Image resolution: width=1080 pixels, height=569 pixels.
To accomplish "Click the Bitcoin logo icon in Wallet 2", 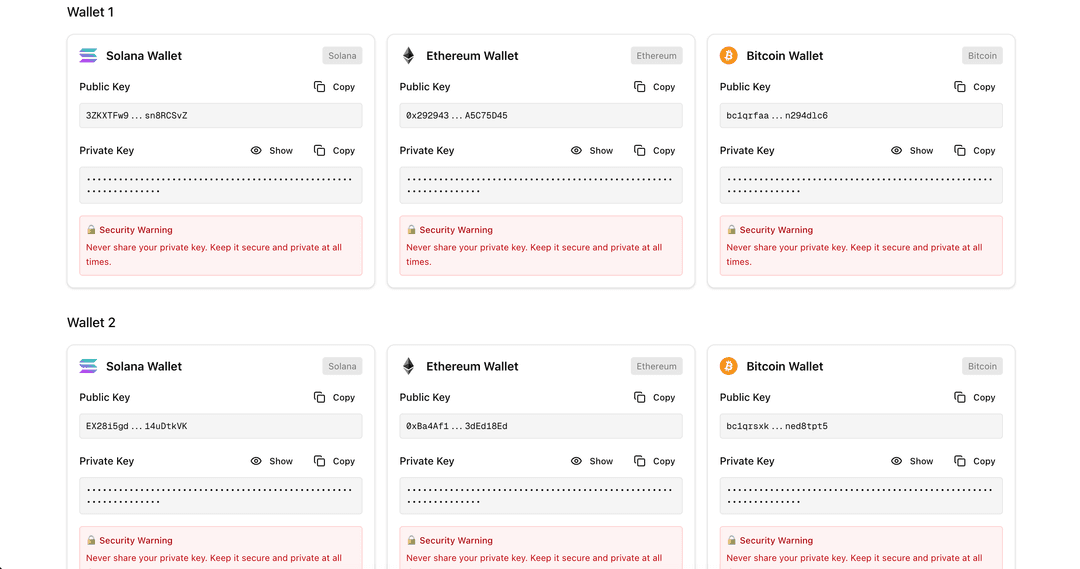I will (x=728, y=366).
